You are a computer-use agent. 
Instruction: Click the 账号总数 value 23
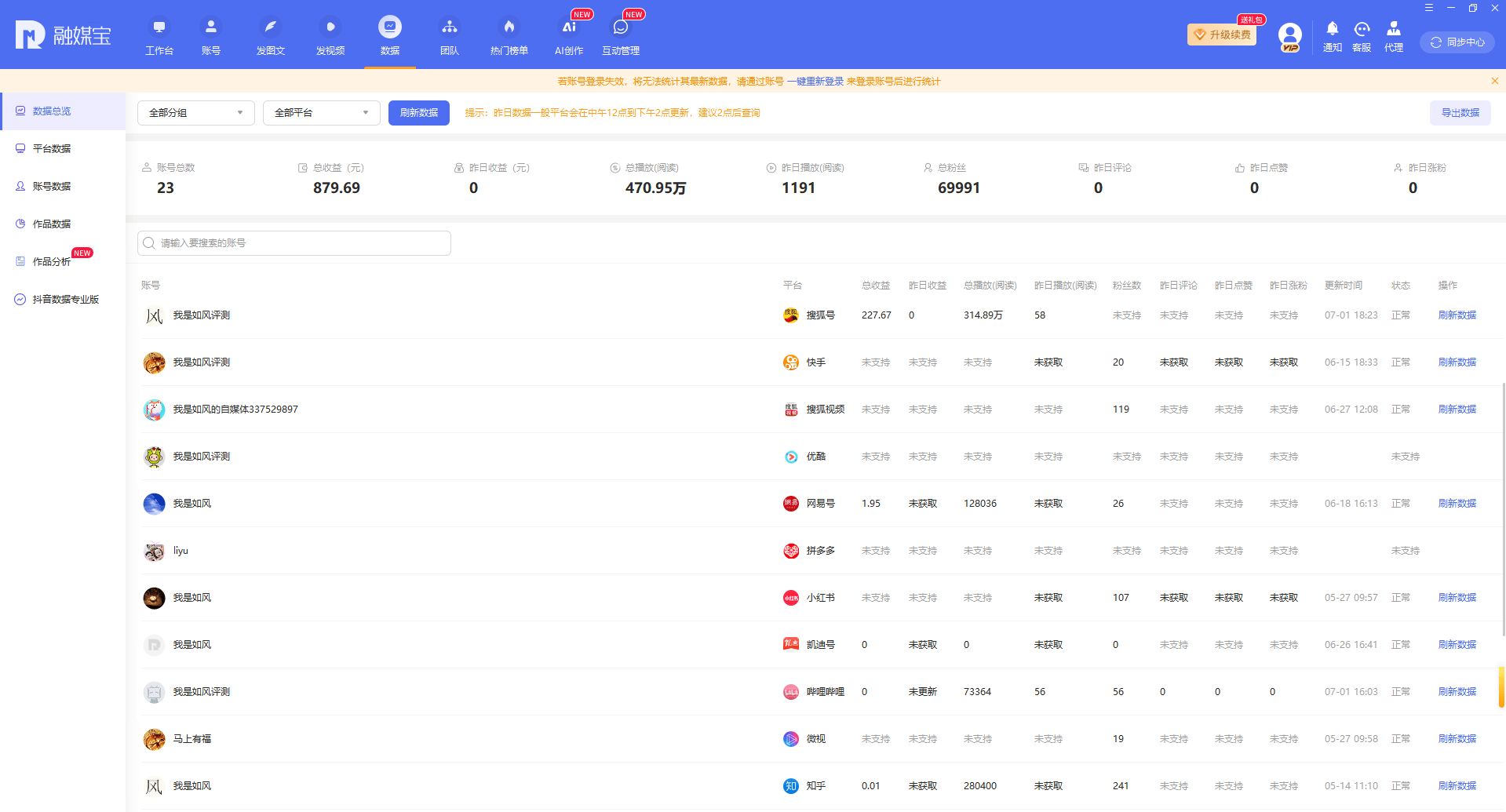click(166, 188)
